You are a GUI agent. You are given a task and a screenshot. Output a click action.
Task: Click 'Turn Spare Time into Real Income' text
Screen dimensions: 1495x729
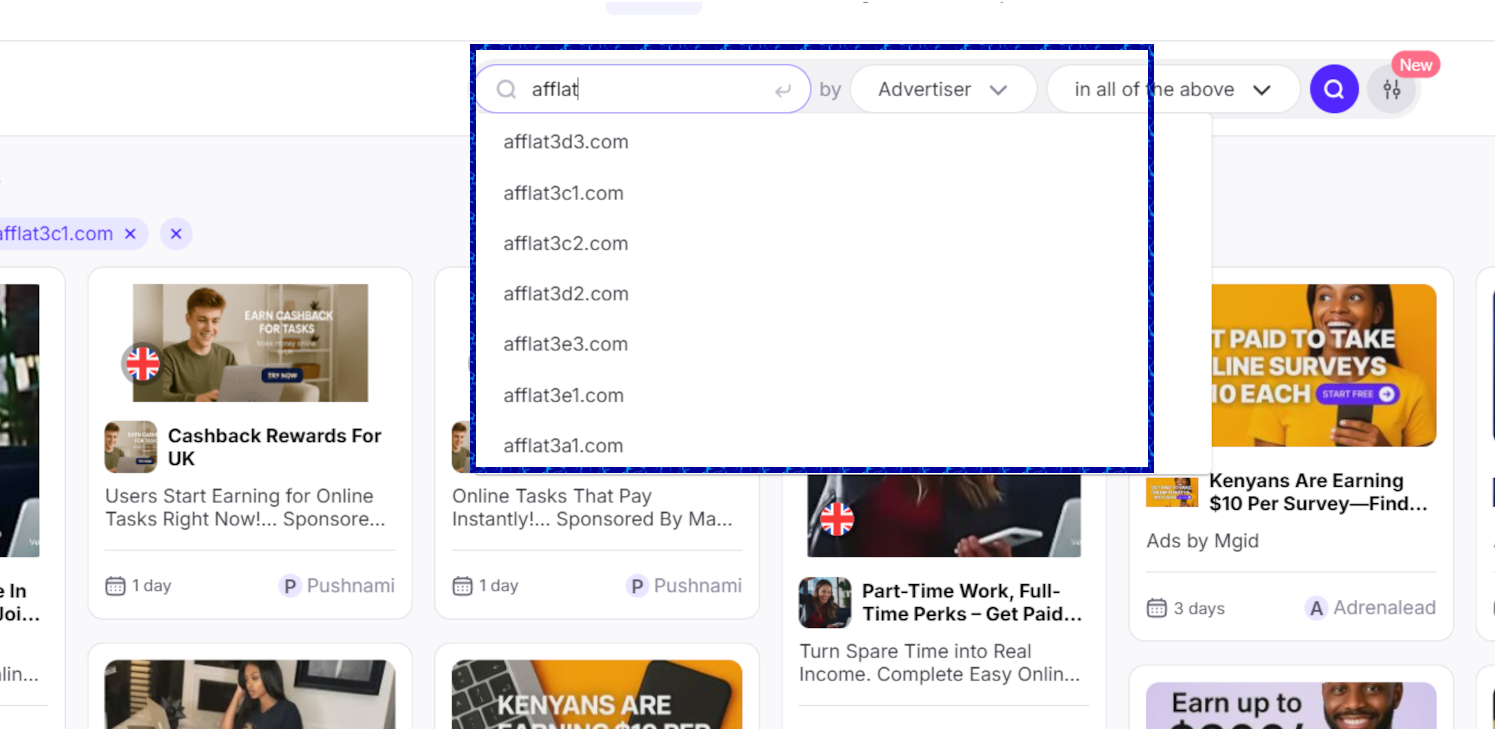pyautogui.click(x=940, y=663)
